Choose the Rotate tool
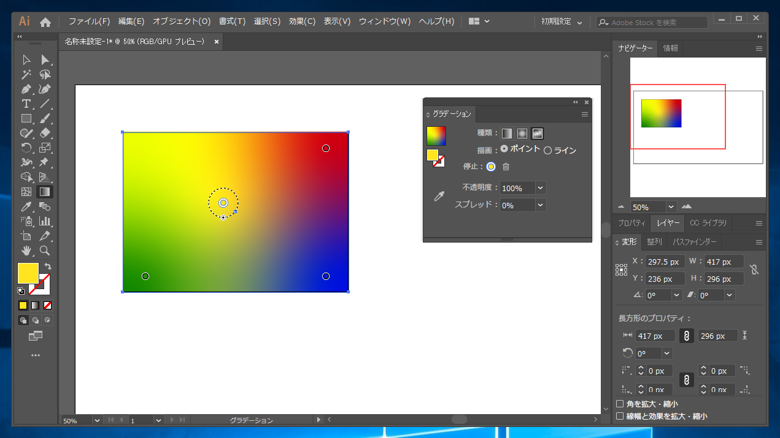Screen dimensions: 780x438 click(26, 148)
